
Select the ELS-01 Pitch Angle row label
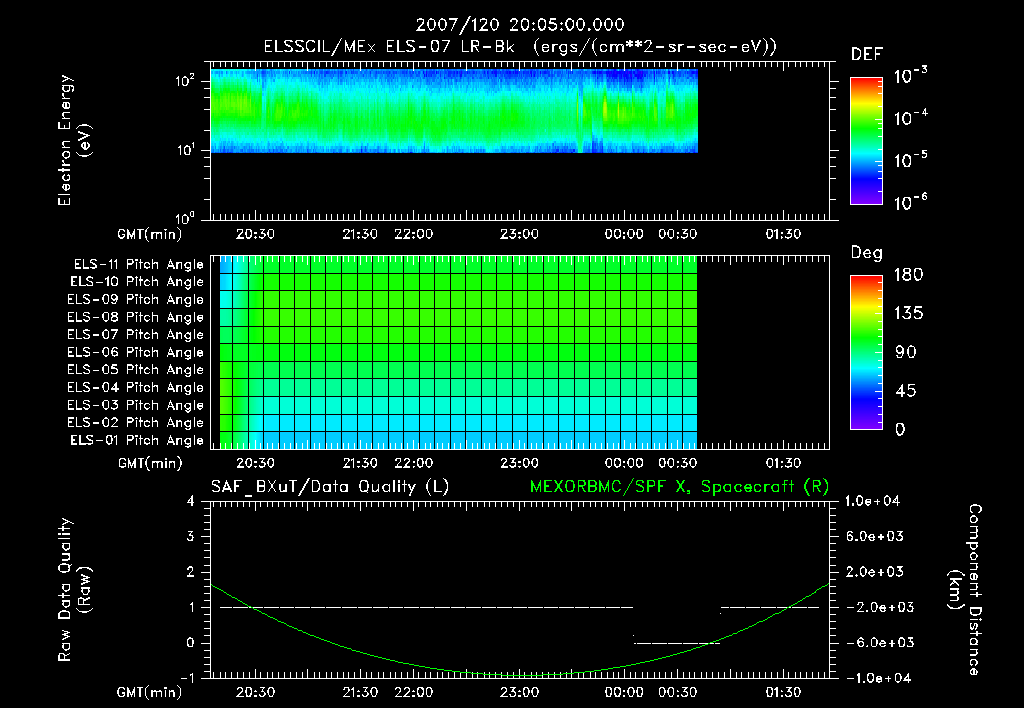[x=137, y=440]
